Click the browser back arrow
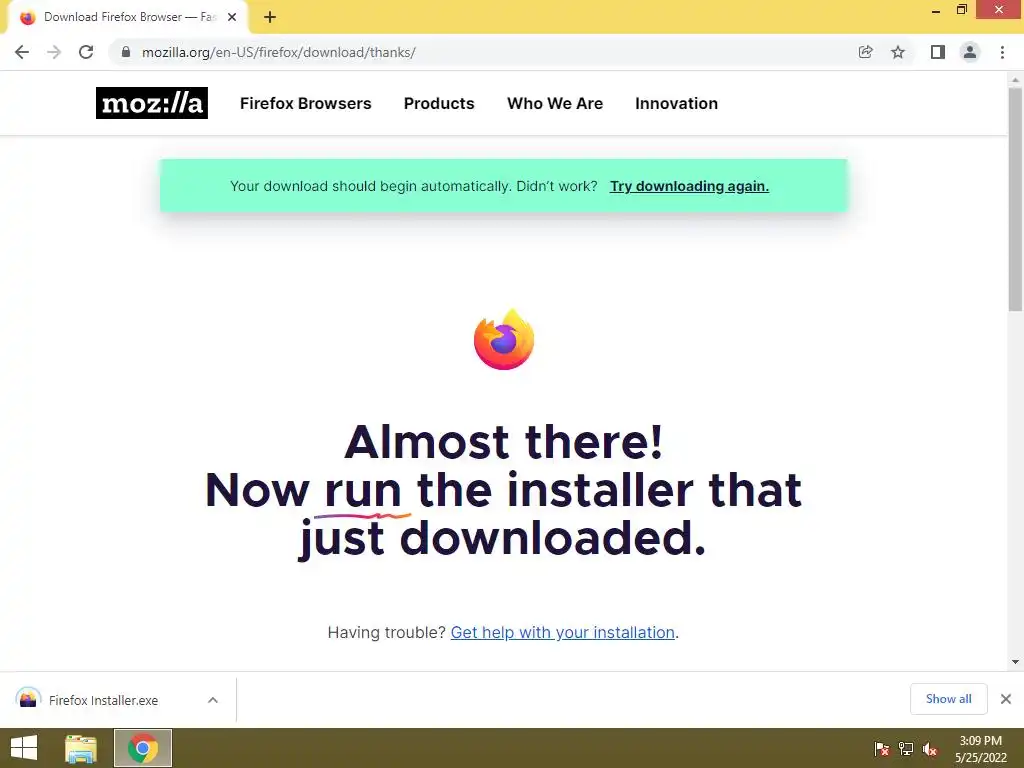Screen dimensions: 1024x768 point(22,52)
